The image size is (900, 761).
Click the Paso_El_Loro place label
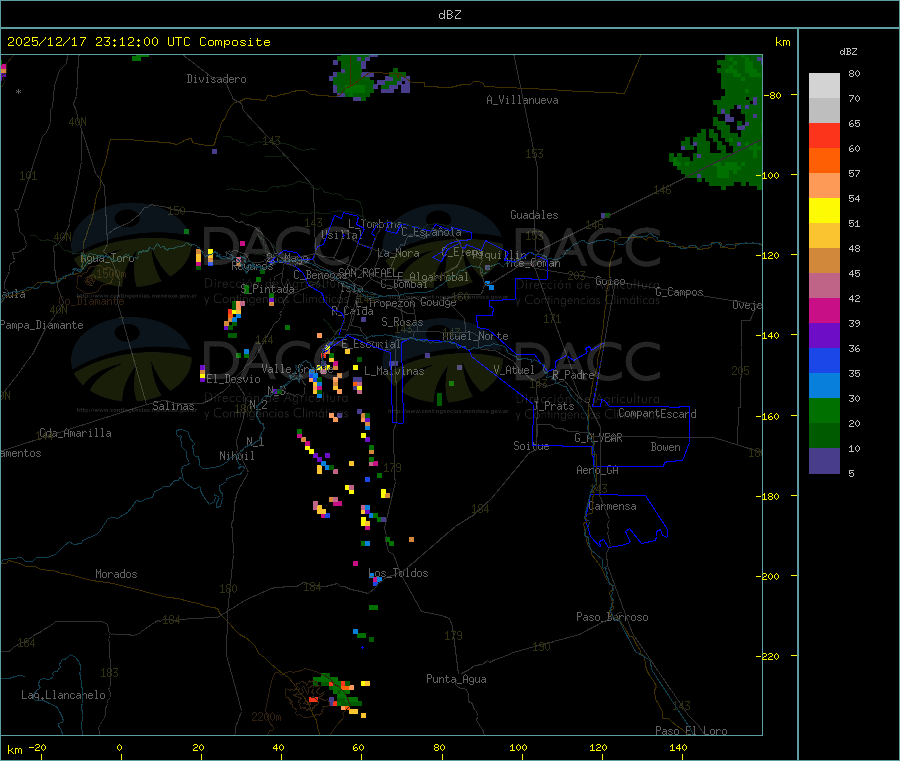pos(691,731)
